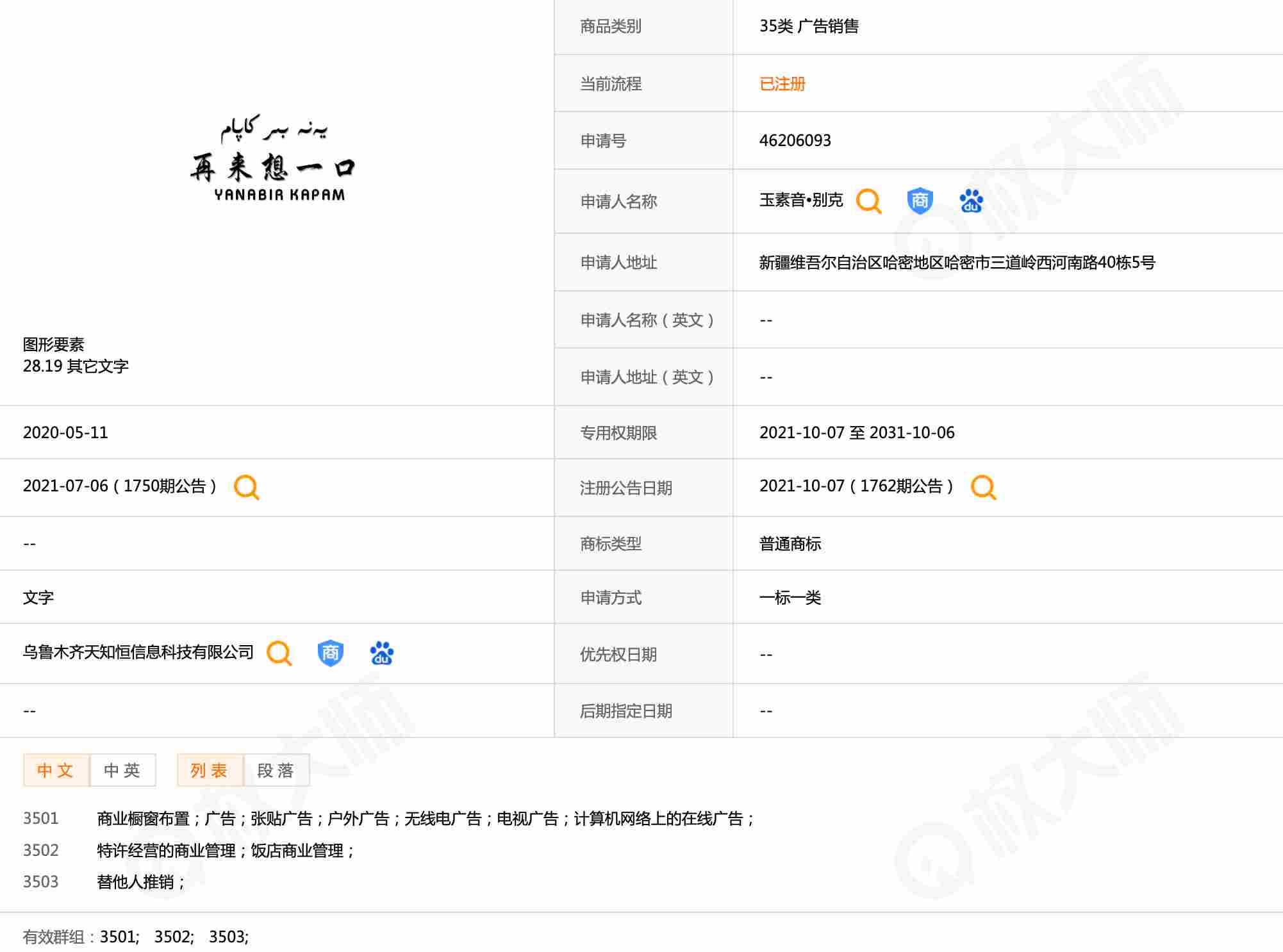Click group code 3502 row
Viewport: 1283px width, 952px height.
pos(40,850)
